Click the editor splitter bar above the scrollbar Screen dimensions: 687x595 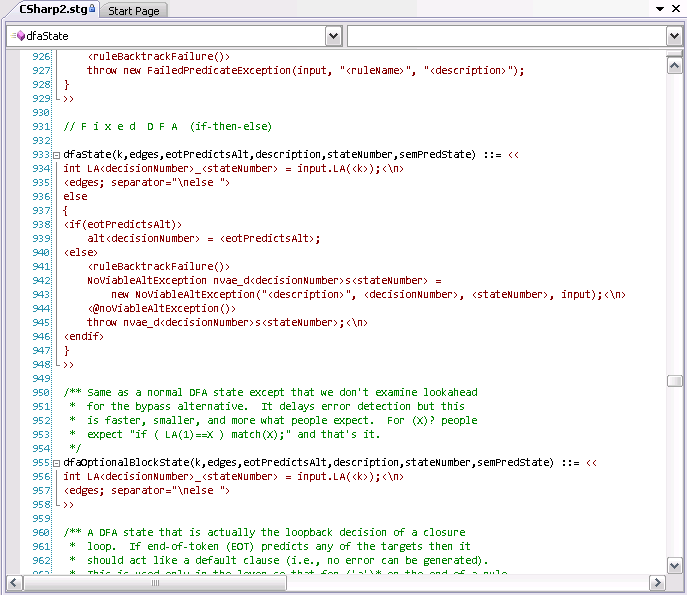(675, 54)
